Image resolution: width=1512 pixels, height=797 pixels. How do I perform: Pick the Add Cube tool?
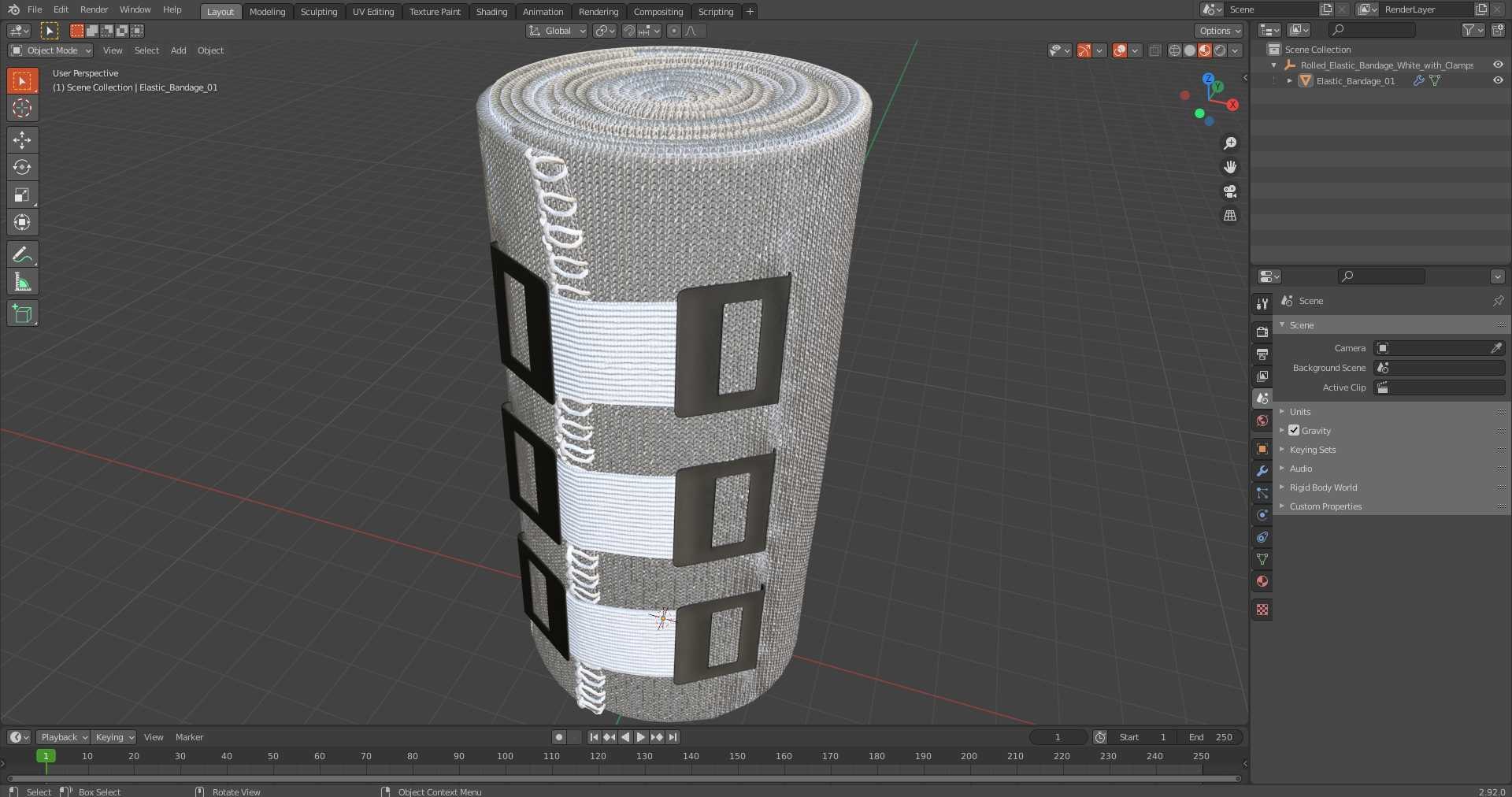[22, 313]
